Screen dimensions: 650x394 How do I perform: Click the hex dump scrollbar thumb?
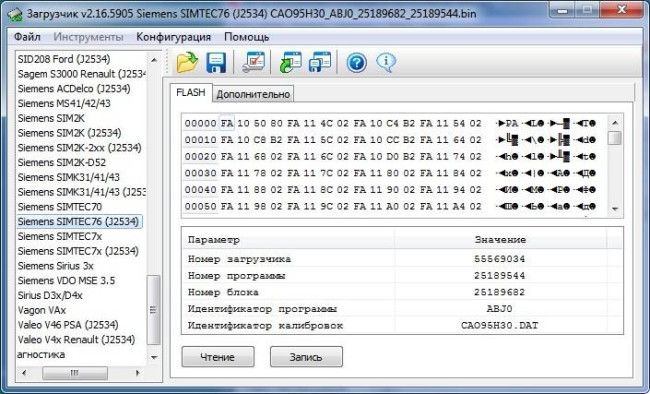pos(615,138)
